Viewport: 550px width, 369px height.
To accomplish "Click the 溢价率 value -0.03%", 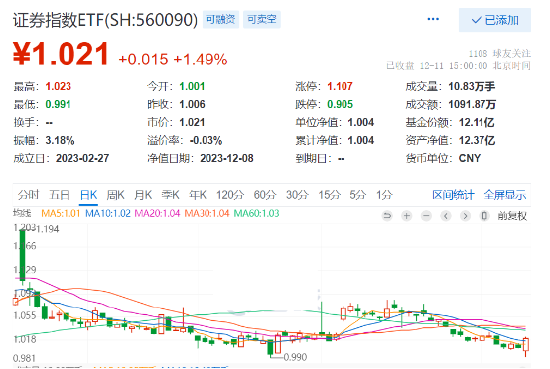I will coord(206,140).
